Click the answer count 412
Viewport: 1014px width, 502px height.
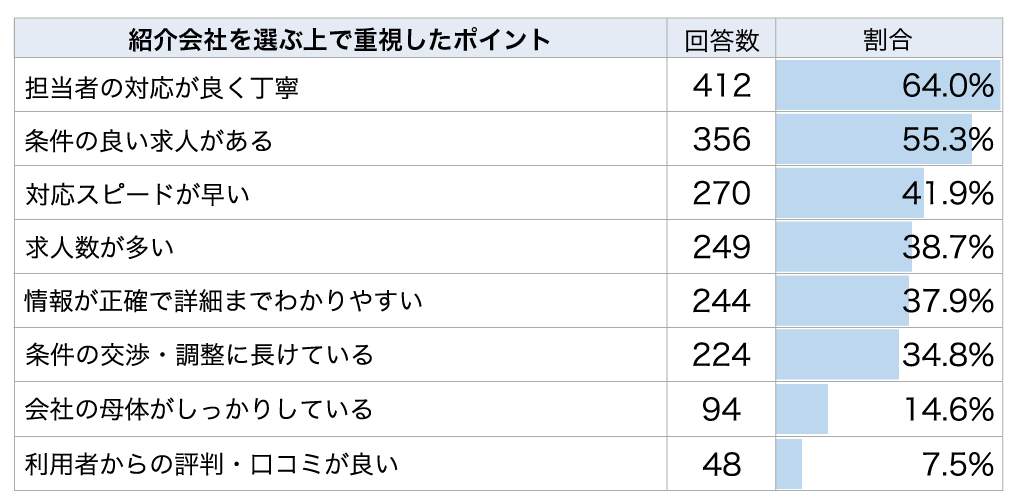click(721, 85)
